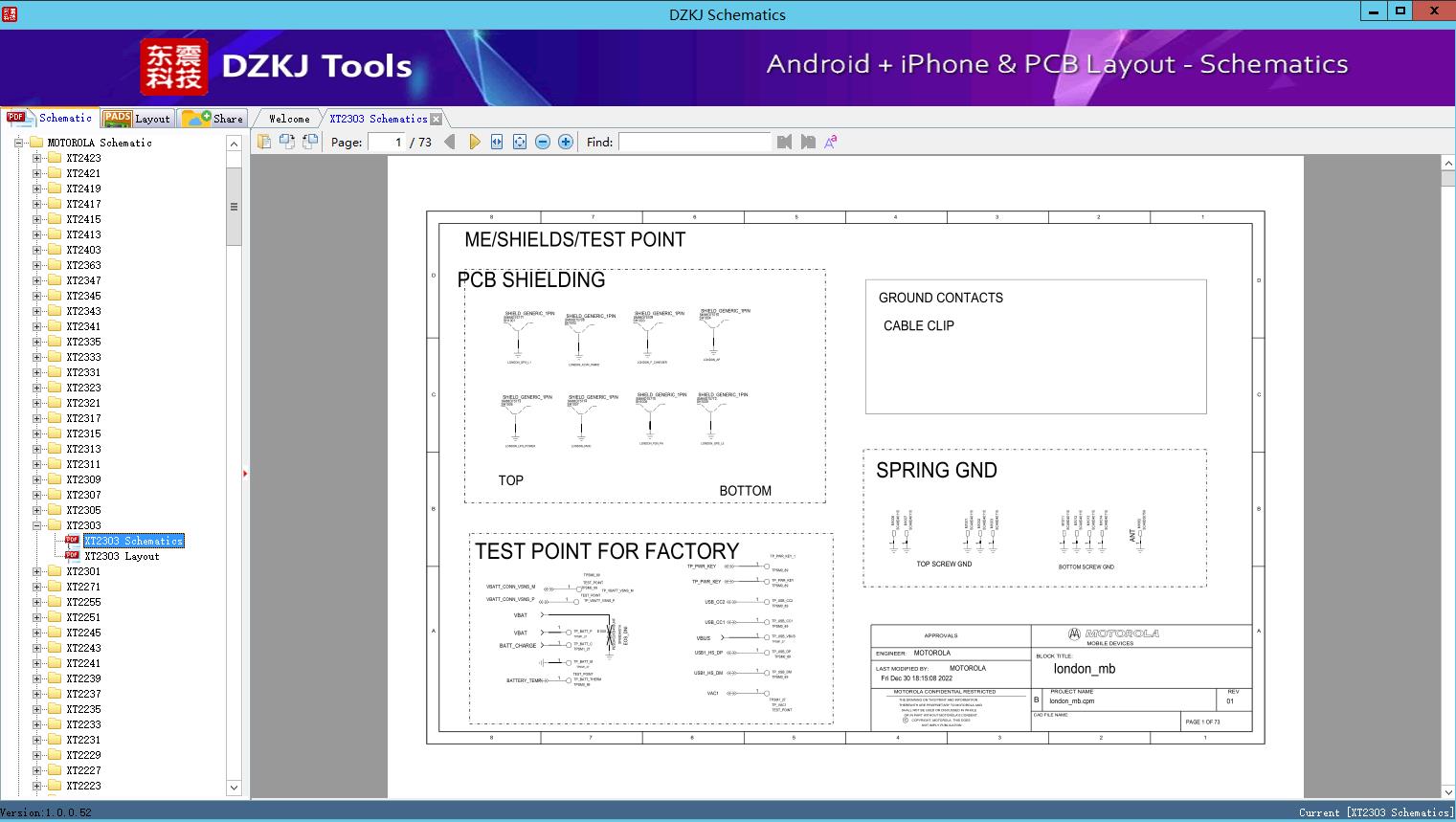
Task: Click the tree panel scrollbar thumb
Action: tap(234, 207)
